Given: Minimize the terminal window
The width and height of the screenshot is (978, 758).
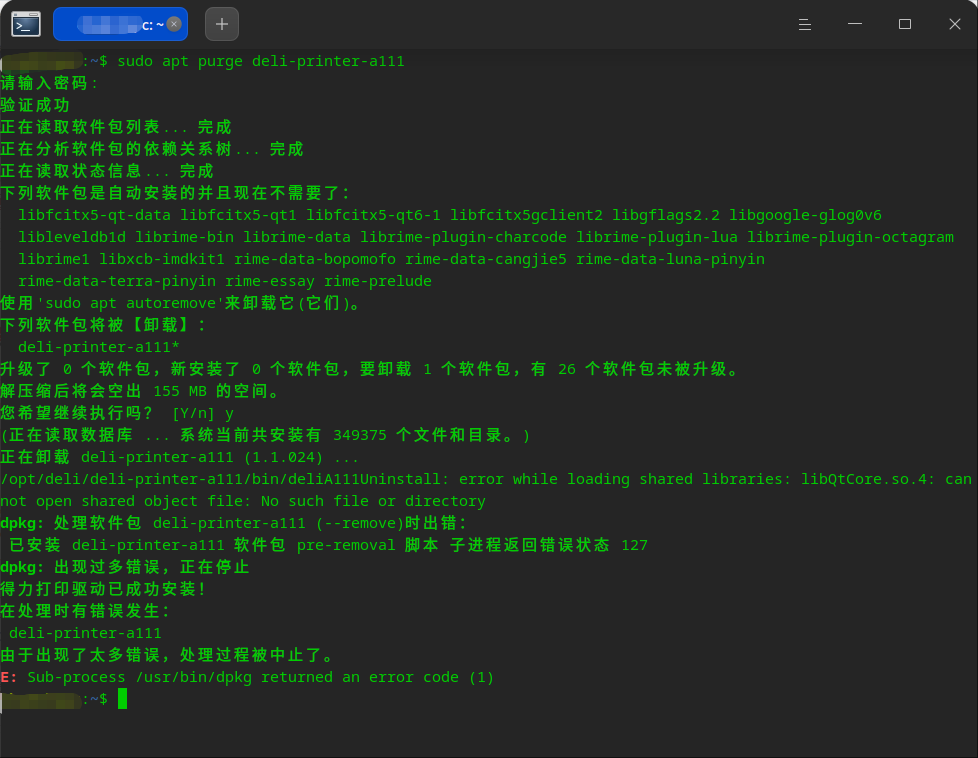Looking at the screenshot, I should tap(855, 24).
